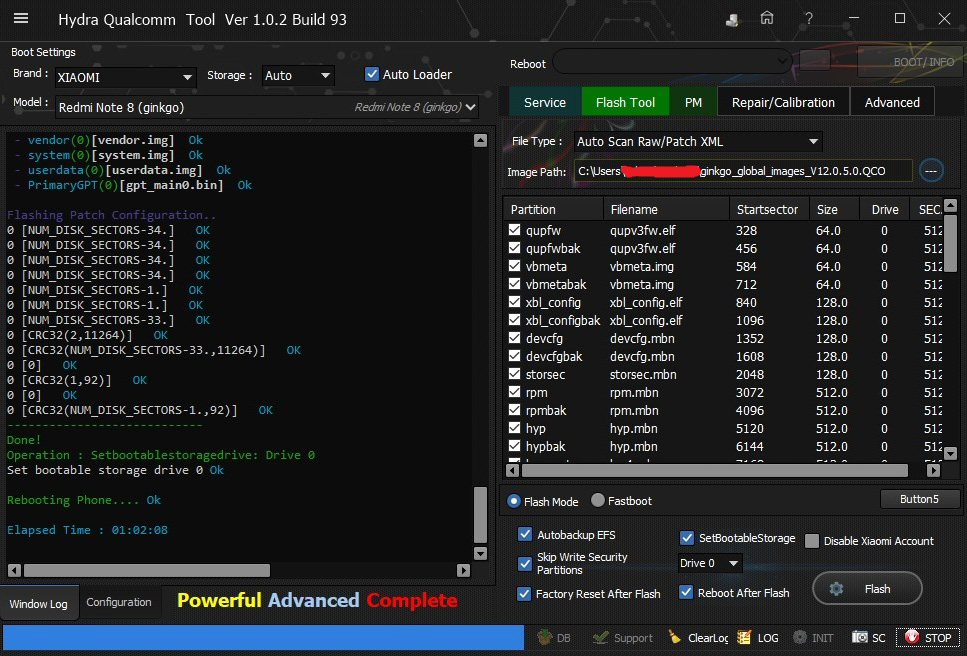Click the home icon in title bar
Image resolution: width=967 pixels, height=656 pixels.
767,18
